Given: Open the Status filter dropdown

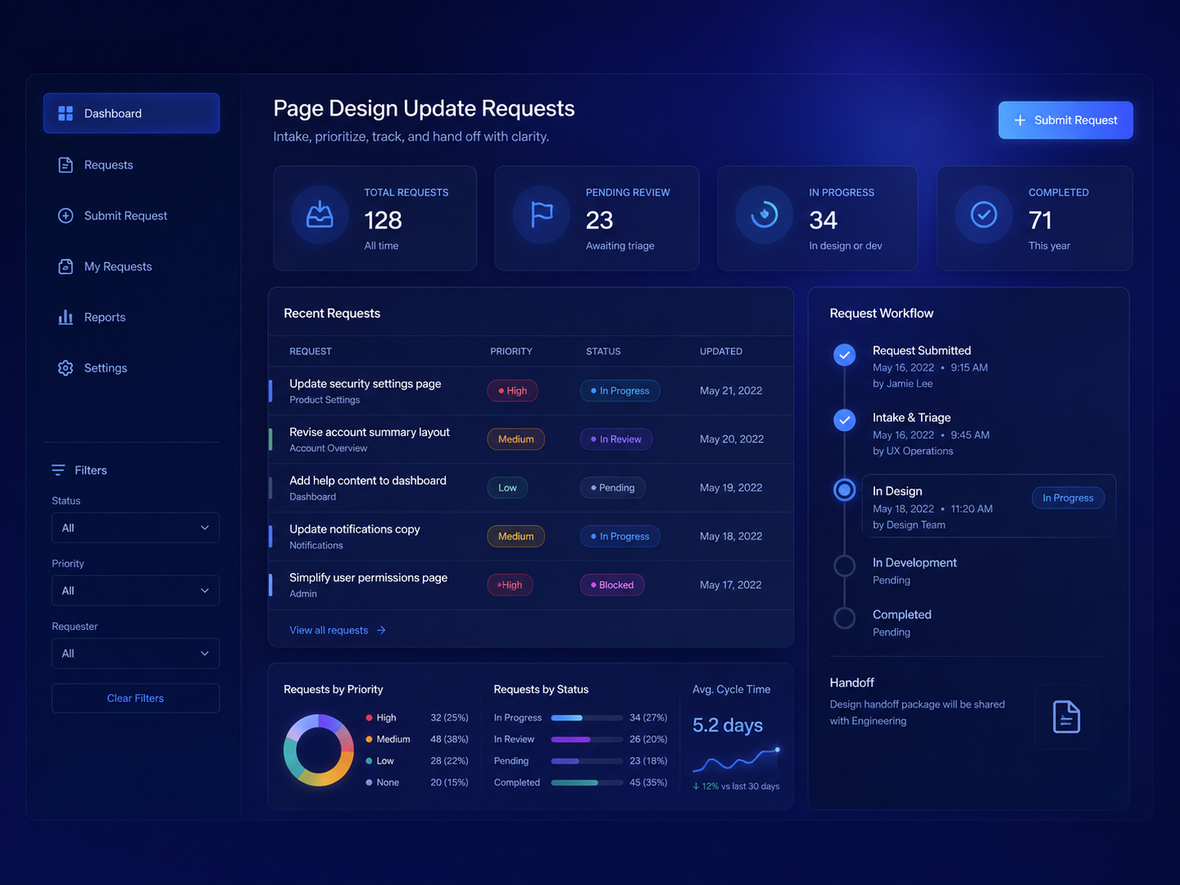Looking at the screenshot, I should click(x=135, y=528).
